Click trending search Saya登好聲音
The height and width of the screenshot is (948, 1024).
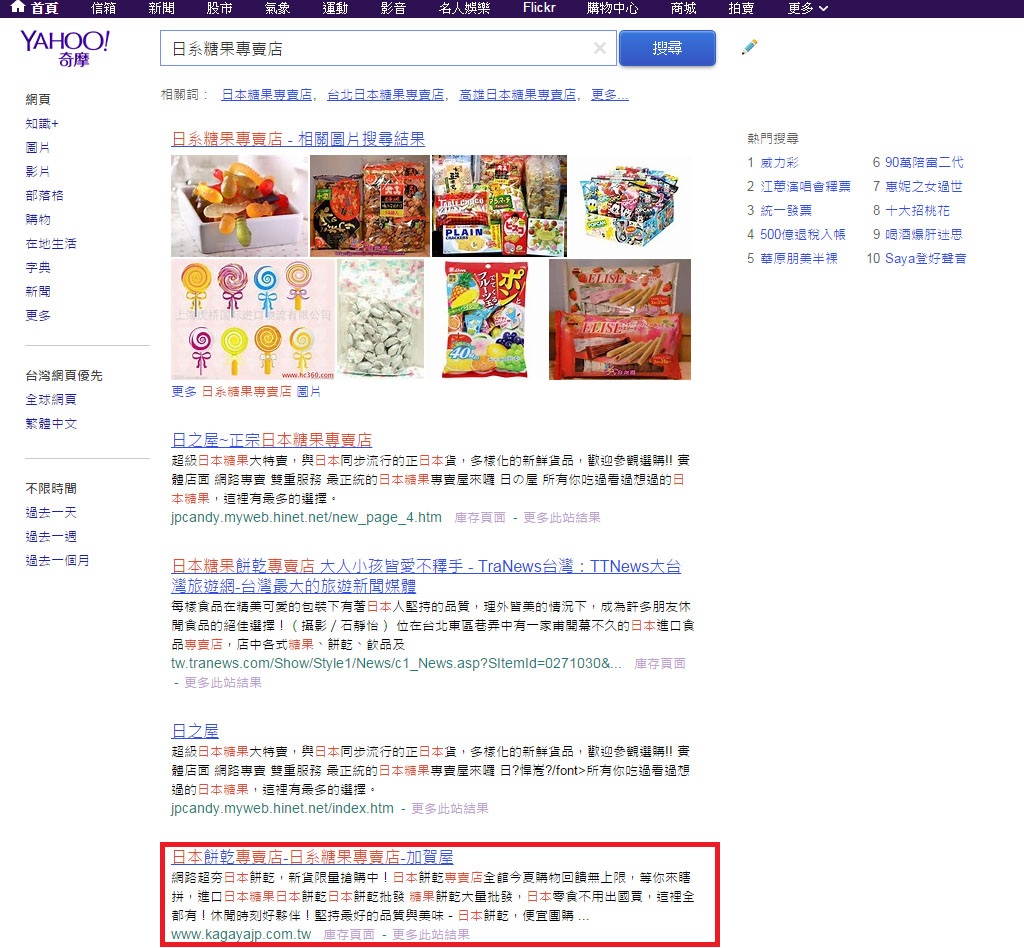pos(925,259)
